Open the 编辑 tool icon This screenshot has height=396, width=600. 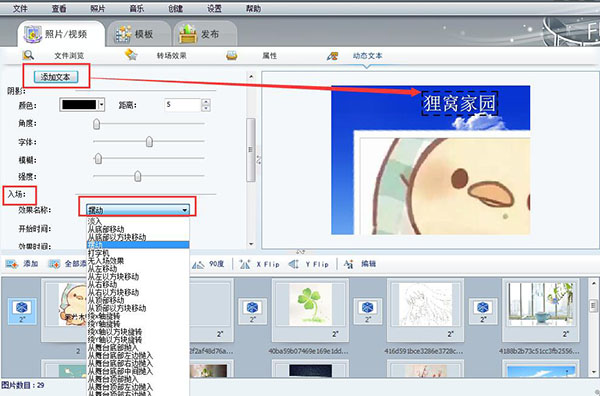click(348, 264)
